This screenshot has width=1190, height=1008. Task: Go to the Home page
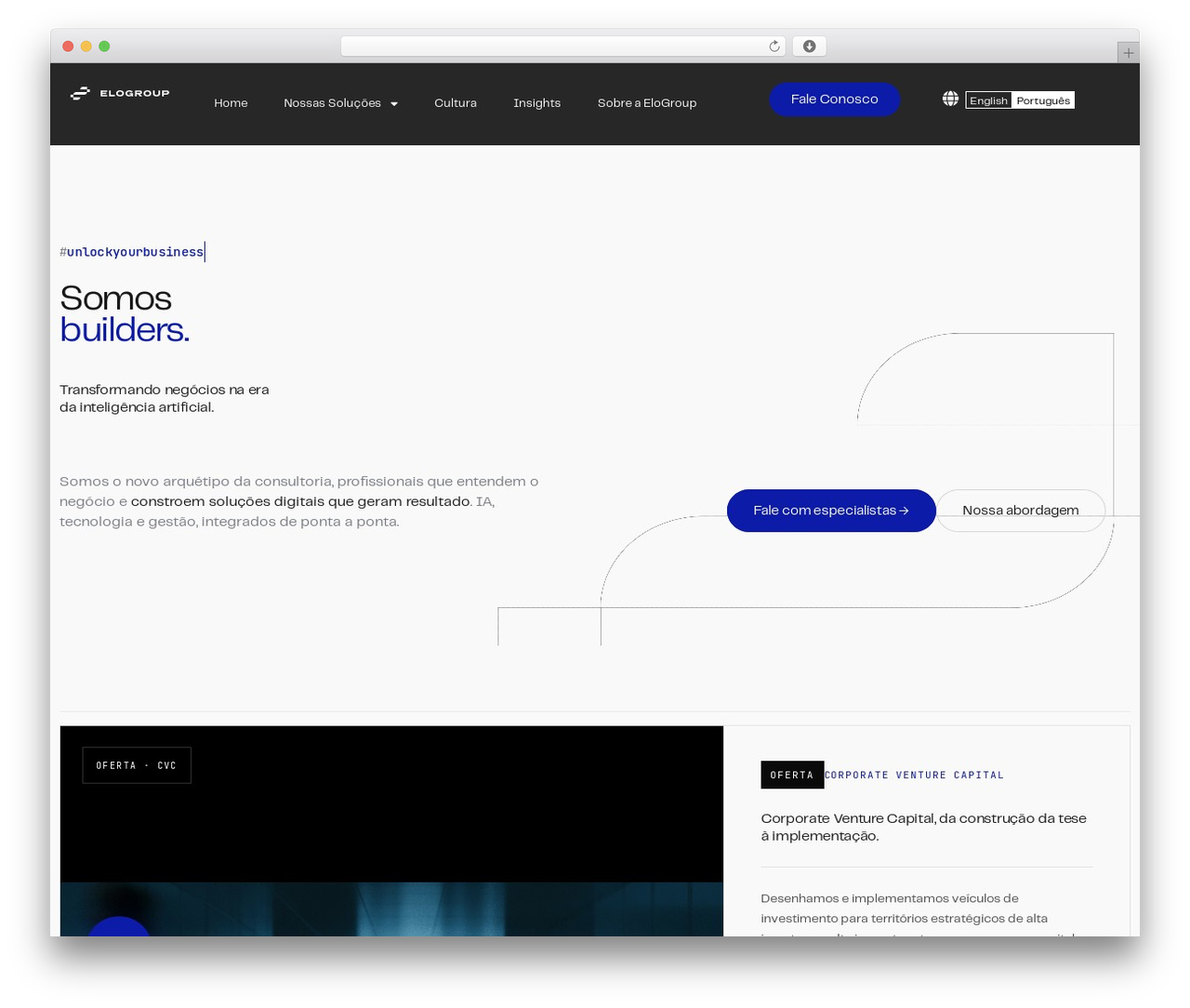(231, 103)
